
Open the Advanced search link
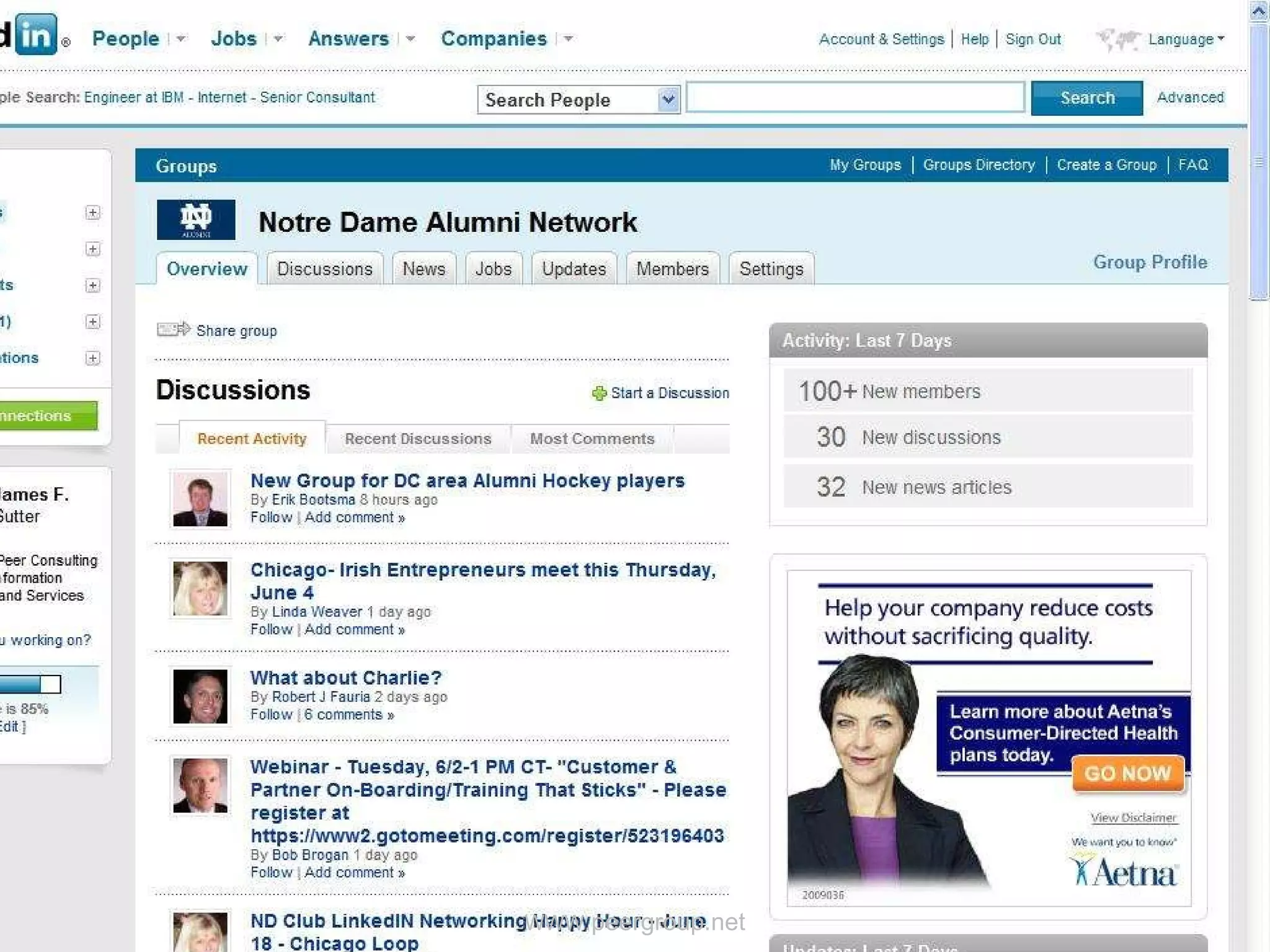[x=1190, y=97]
